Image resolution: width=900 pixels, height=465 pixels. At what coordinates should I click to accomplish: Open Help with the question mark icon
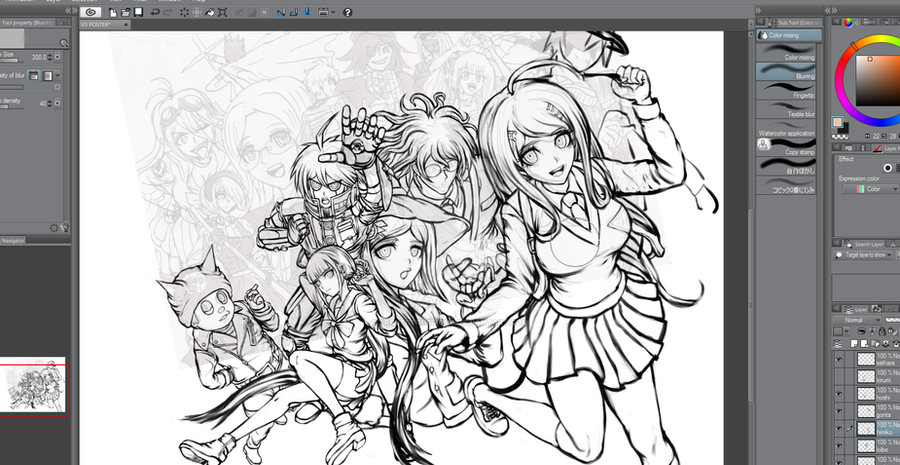tap(347, 12)
